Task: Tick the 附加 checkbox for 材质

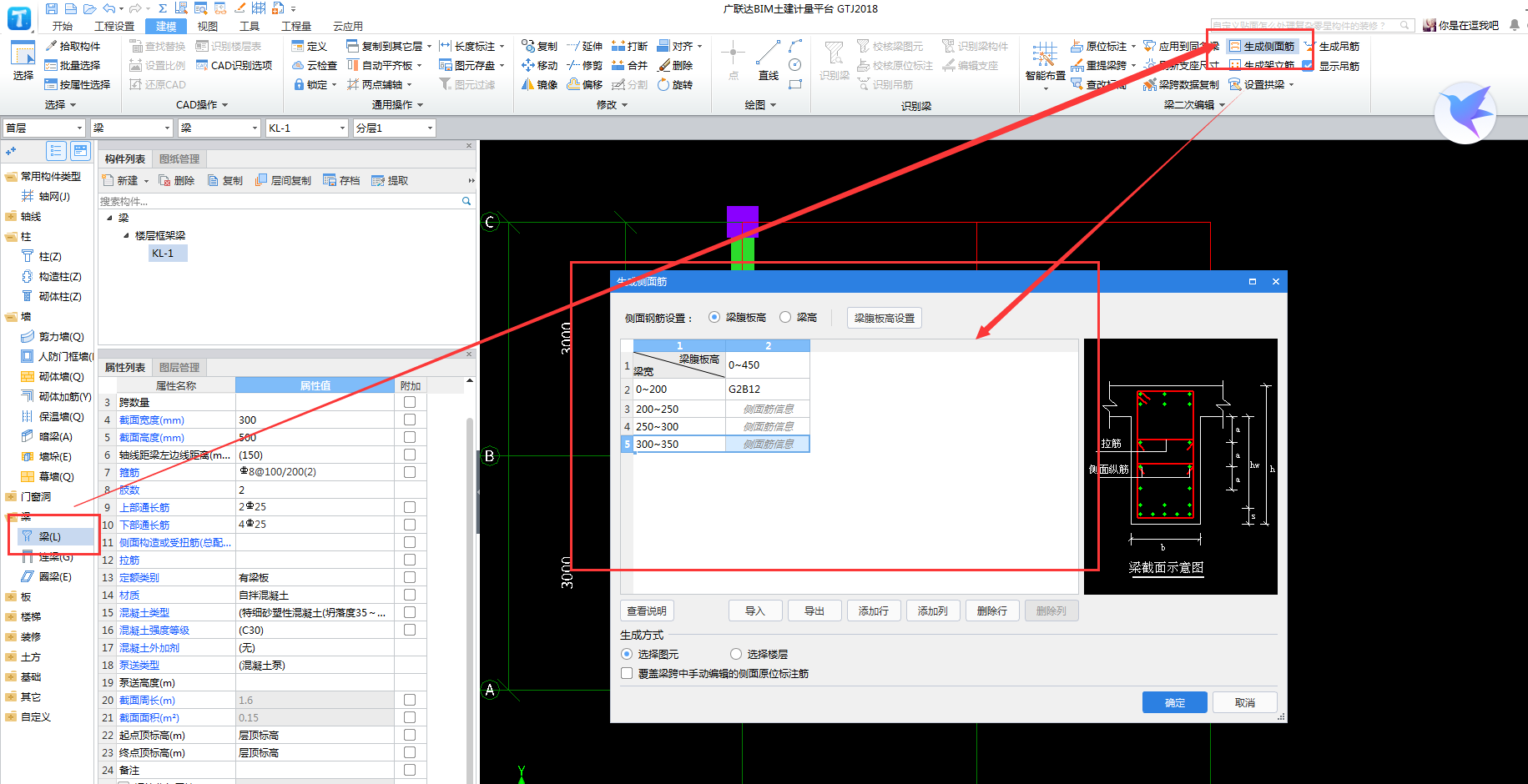Action: click(x=410, y=595)
